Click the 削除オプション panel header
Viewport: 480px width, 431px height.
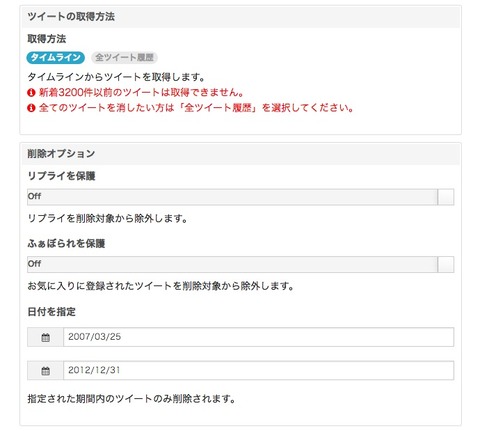tap(241, 154)
